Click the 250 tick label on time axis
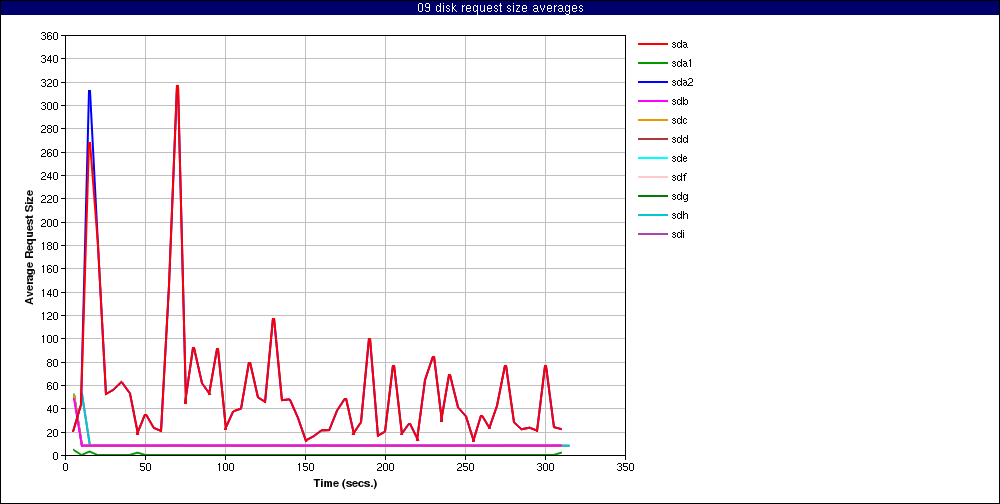This screenshot has height=504, width=1000. (466, 467)
